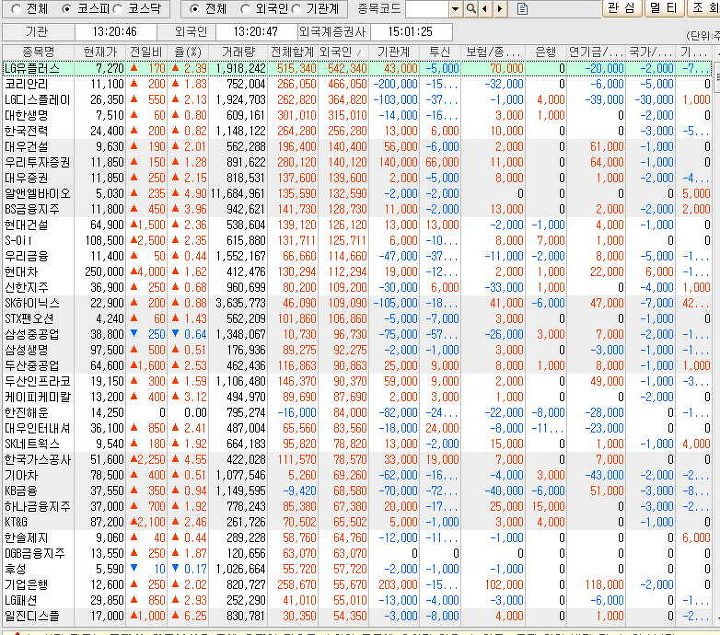Click the stock code search magnifier icon
720x635 pixels.
(471, 9)
